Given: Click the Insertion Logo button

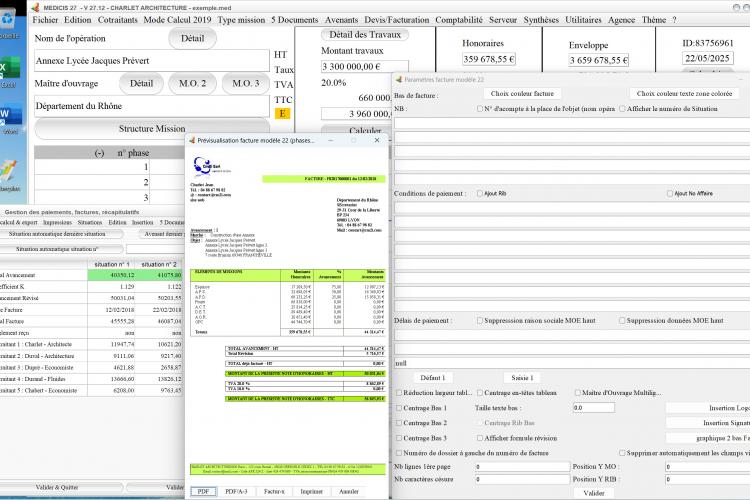Looking at the screenshot, I should click(708, 408).
